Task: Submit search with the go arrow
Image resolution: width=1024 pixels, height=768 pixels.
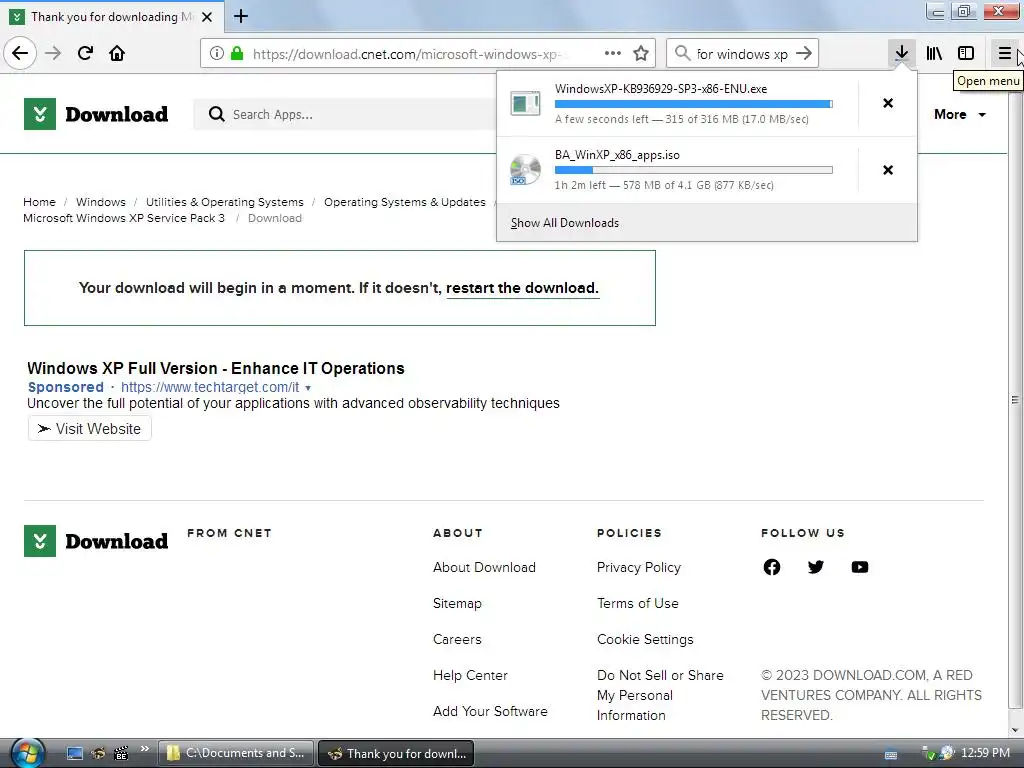Action: (x=804, y=53)
